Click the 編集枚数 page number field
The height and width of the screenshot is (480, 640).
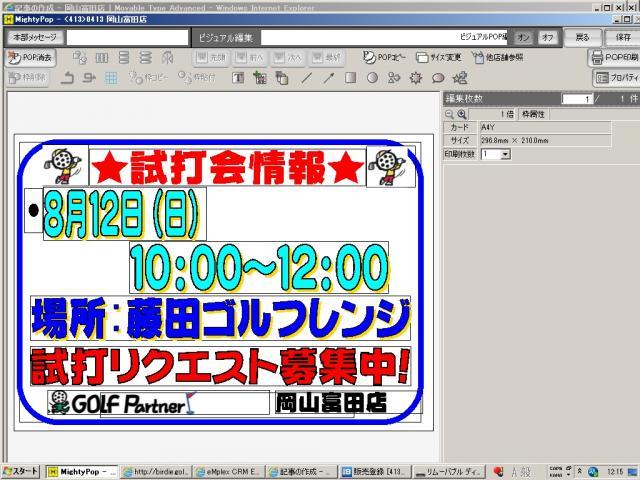577,99
